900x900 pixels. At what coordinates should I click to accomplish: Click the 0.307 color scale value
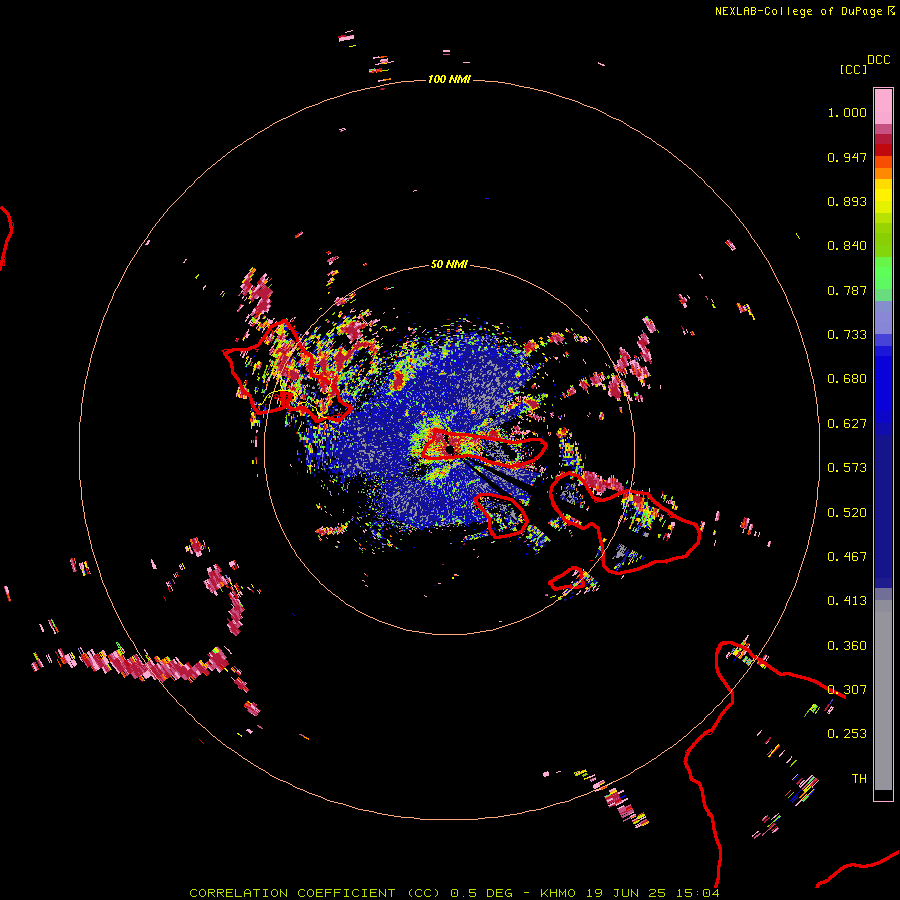tap(847, 690)
